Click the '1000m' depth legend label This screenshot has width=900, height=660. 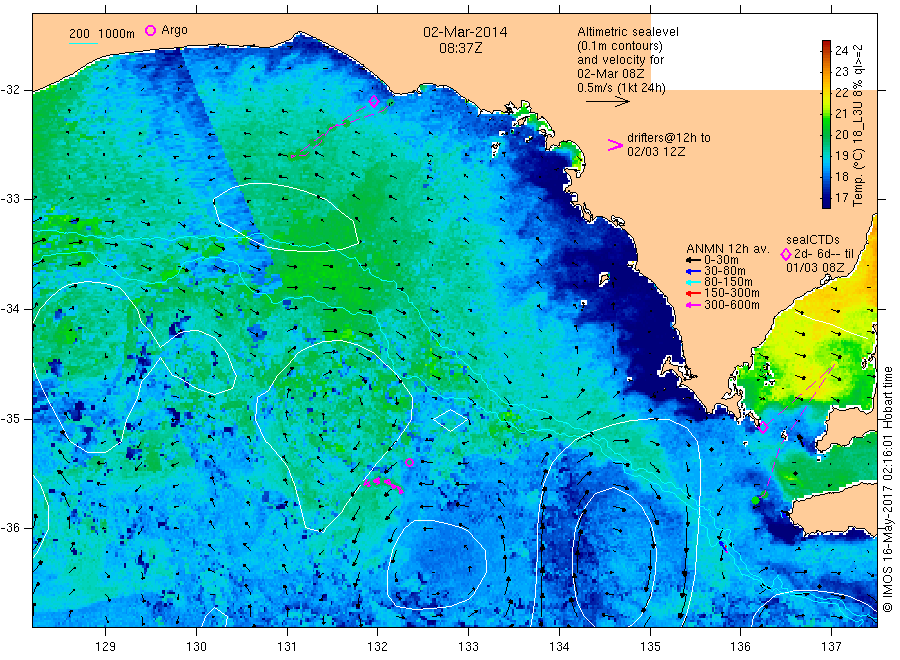pos(117,34)
